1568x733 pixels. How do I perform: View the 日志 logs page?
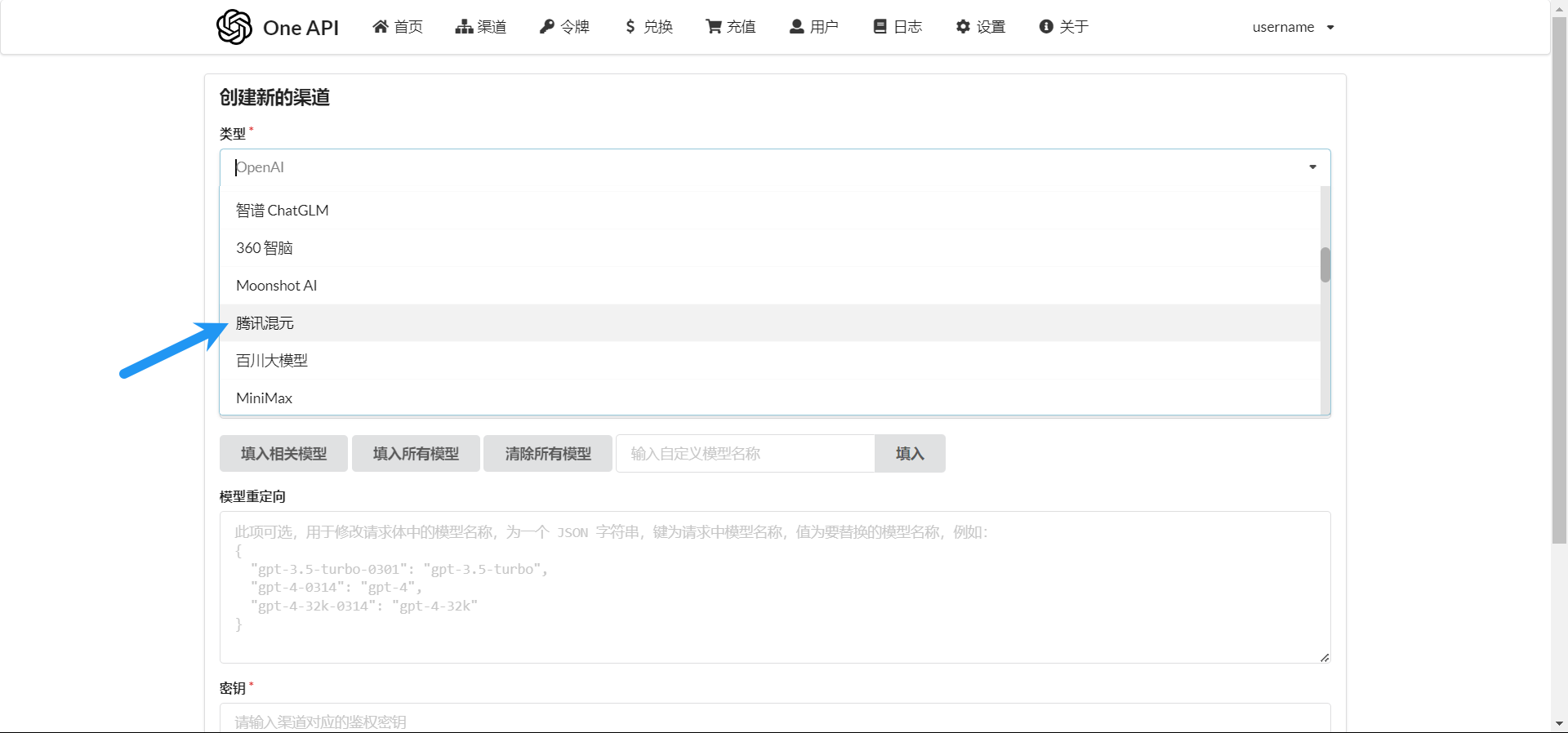[x=898, y=27]
